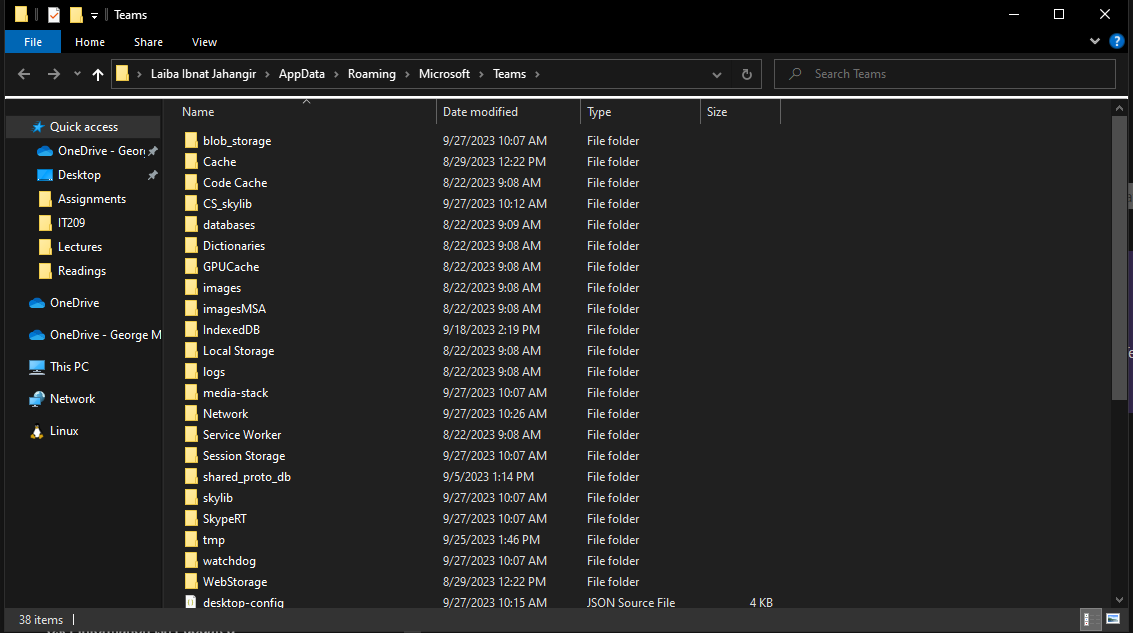Select Network globe icon in sidebar
The width and height of the screenshot is (1133, 633).
(x=37, y=399)
